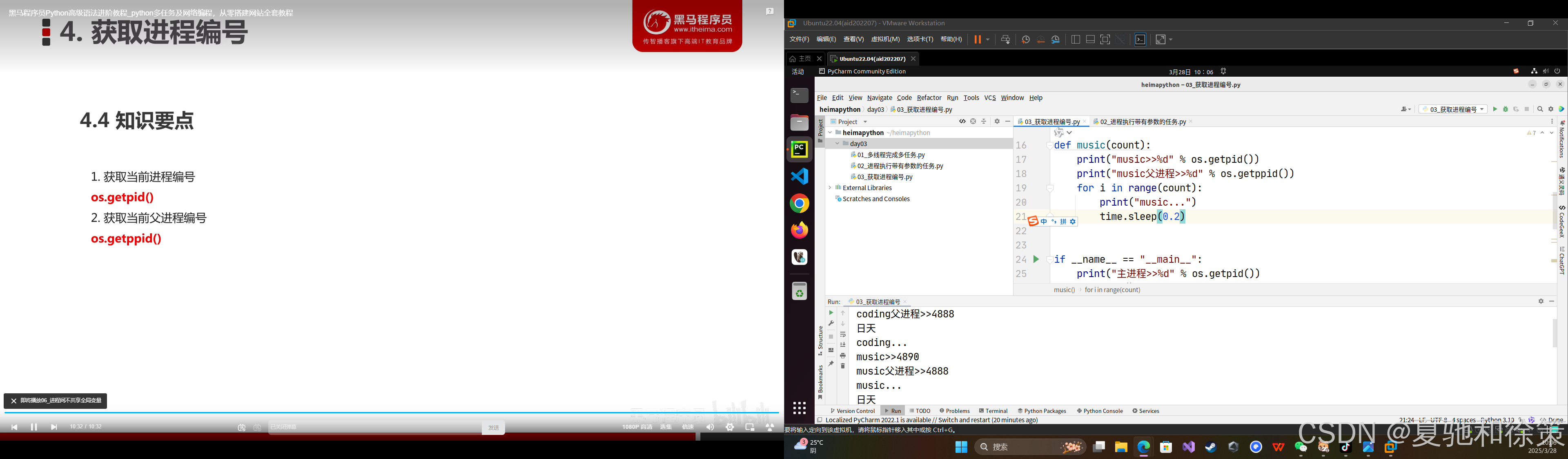Open Search Everywhere magnifier icon
The width and height of the screenshot is (1568, 459).
click(1540, 109)
